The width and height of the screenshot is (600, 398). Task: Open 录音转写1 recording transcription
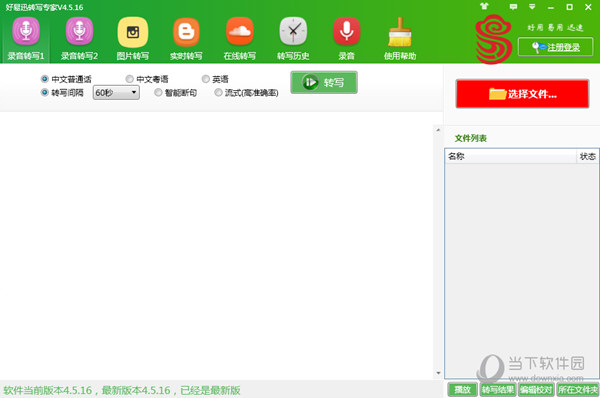26,39
